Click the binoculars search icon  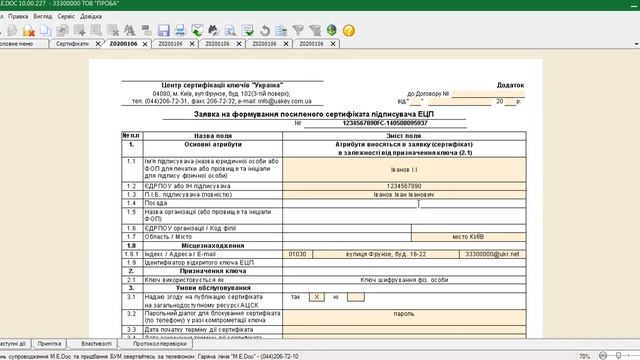[213, 31]
